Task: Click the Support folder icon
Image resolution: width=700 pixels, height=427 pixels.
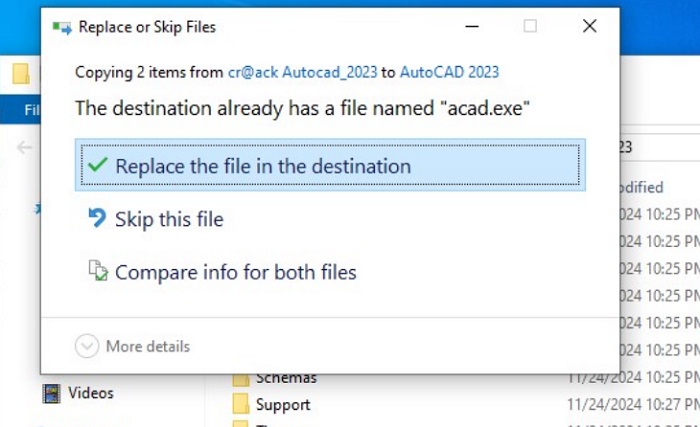Action: 241,404
